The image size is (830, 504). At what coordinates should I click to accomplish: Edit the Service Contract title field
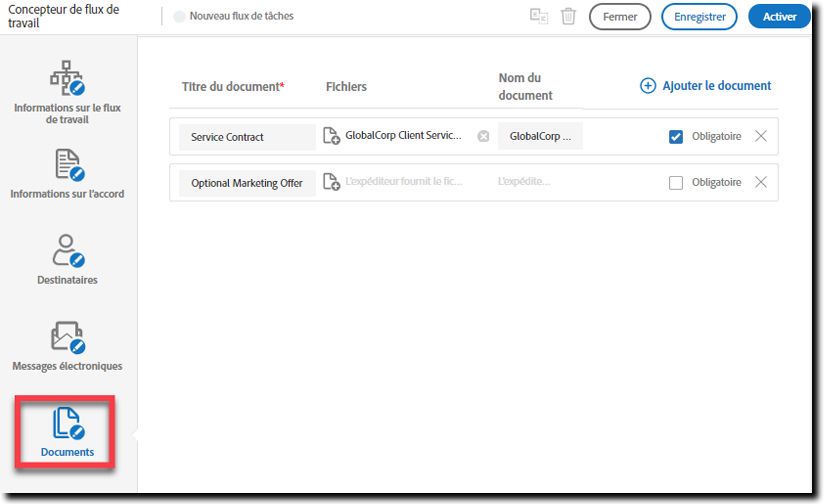[247, 137]
